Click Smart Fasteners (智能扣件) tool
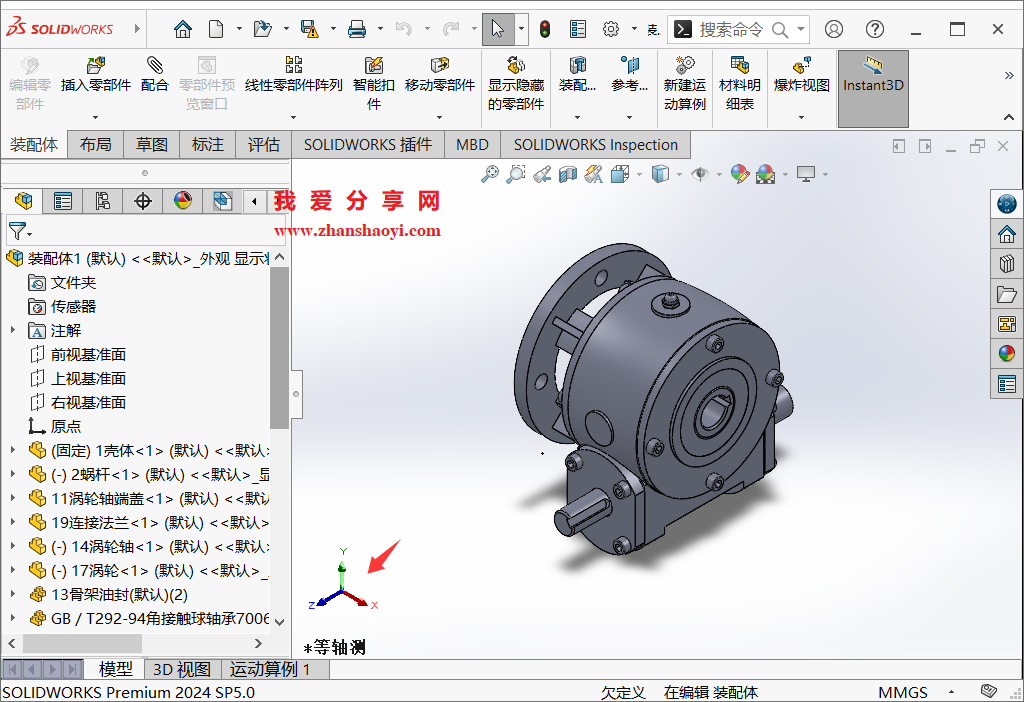Screen dimensions: 1024x702 (x=374, y=84)
